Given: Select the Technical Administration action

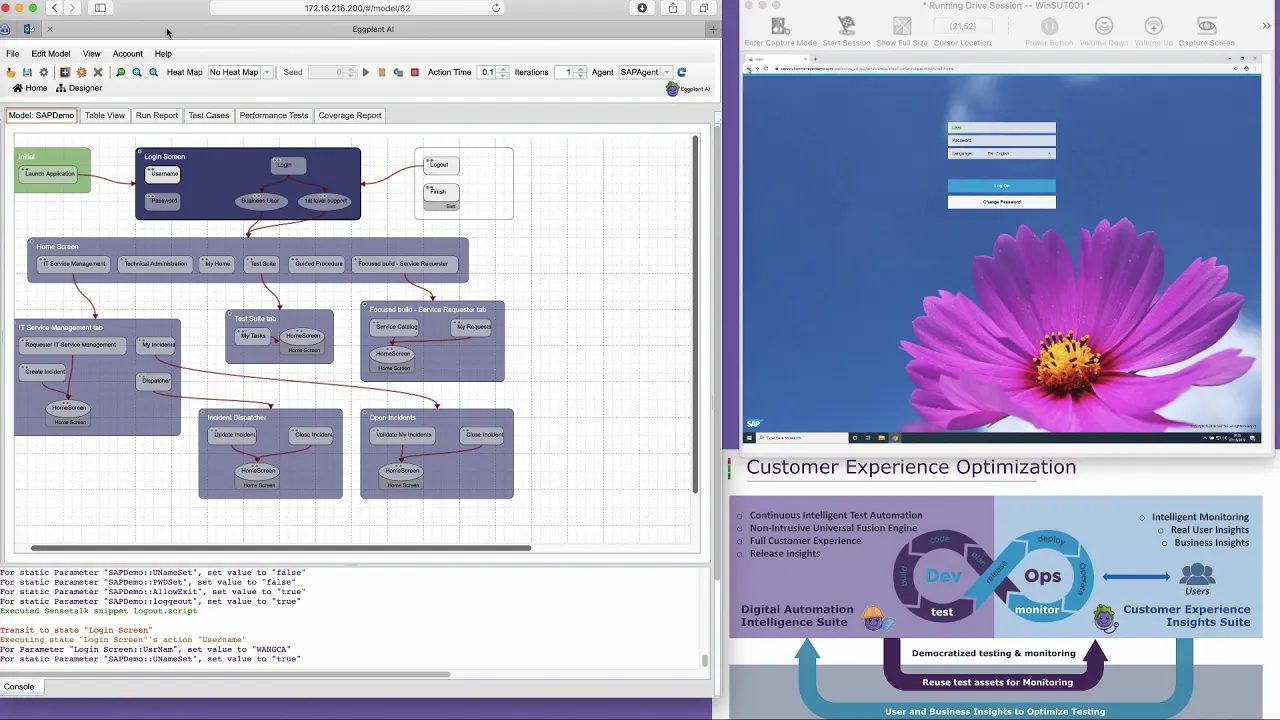Looking at the screenshot, I should click(x=155, y=264).
